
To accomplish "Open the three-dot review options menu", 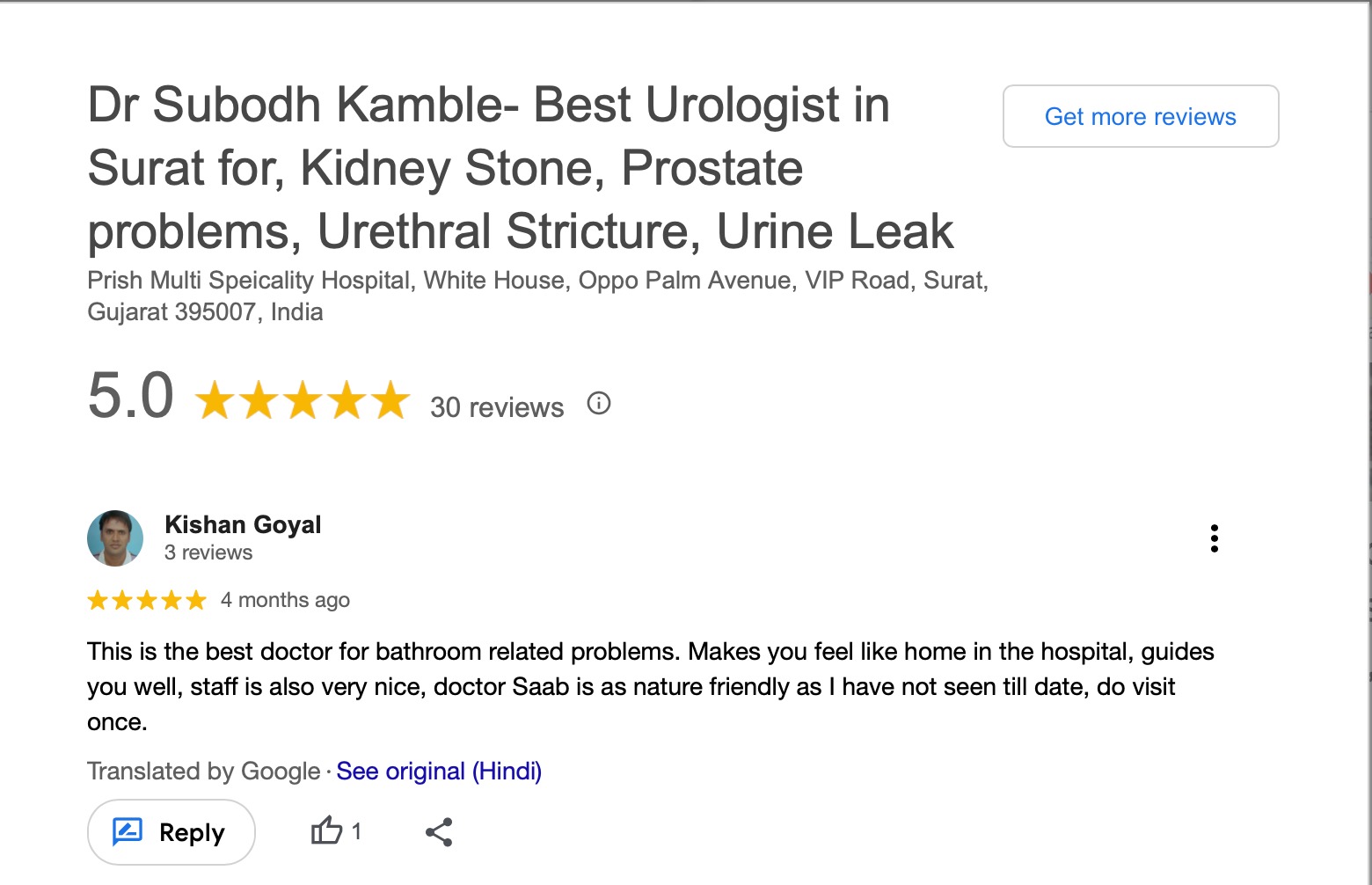I will (1214, 538).
